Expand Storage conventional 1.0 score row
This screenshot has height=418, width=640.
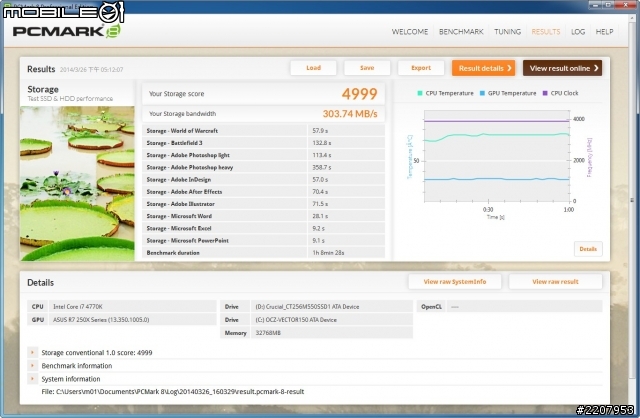32,352
